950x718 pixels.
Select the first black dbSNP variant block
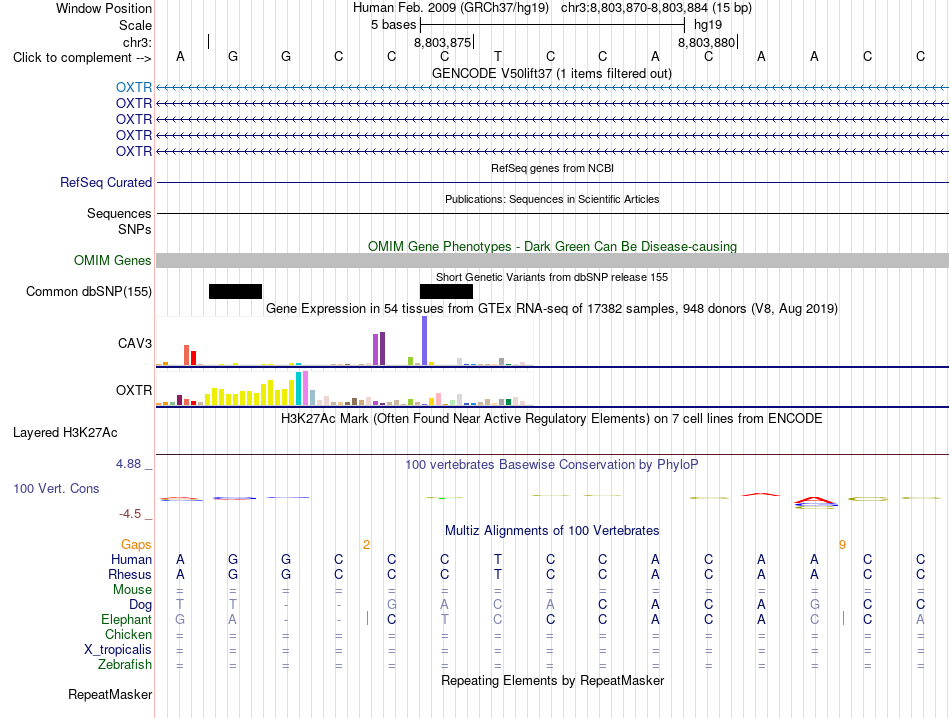click(x=235, y=291)
